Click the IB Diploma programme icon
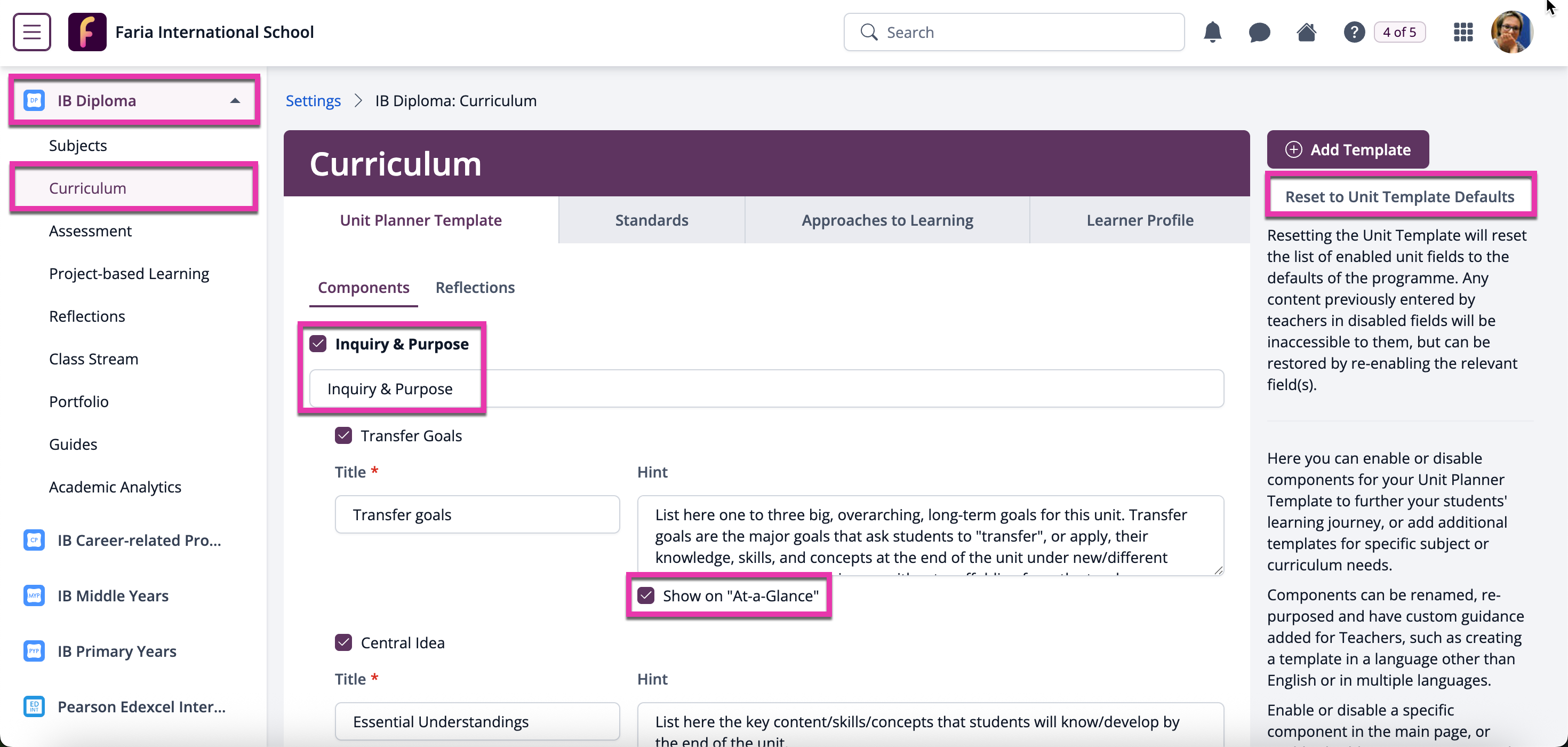Screen dimensions: 1568x747 pyautogui.click(x=34, y=100)
